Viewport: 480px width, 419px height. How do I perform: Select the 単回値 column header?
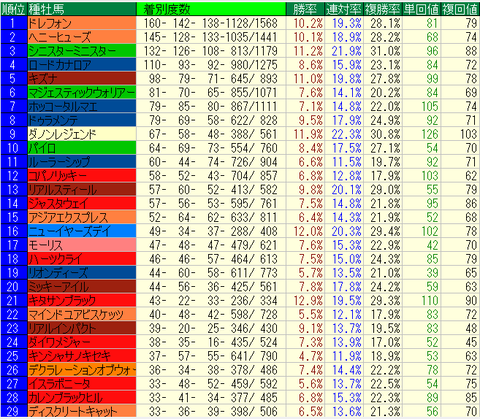pos(421,9)
